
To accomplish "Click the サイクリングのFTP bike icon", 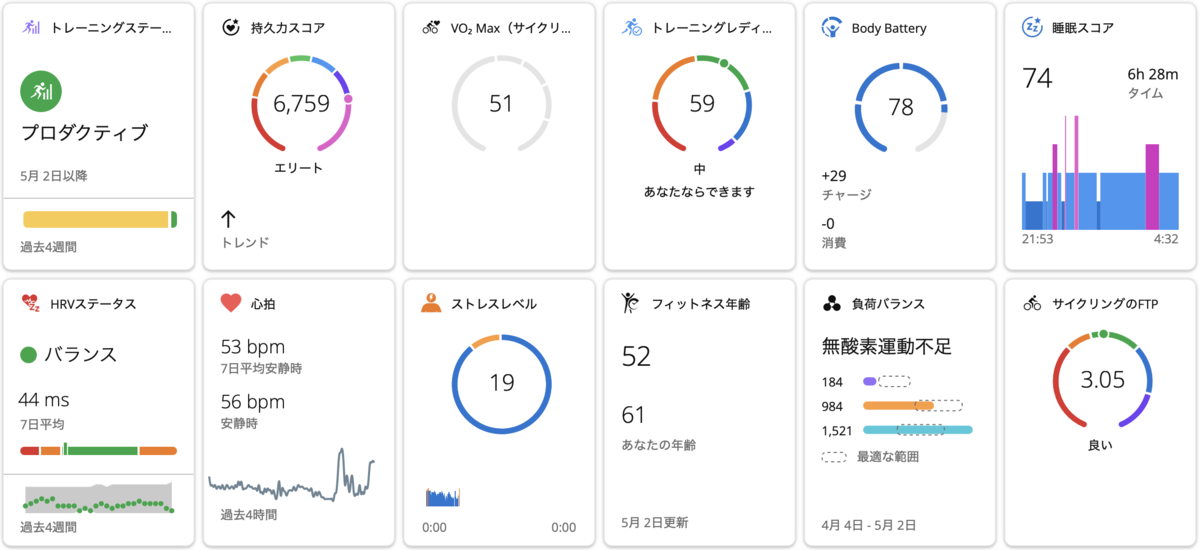I will pyautogui.click(x=1031, y=303).
